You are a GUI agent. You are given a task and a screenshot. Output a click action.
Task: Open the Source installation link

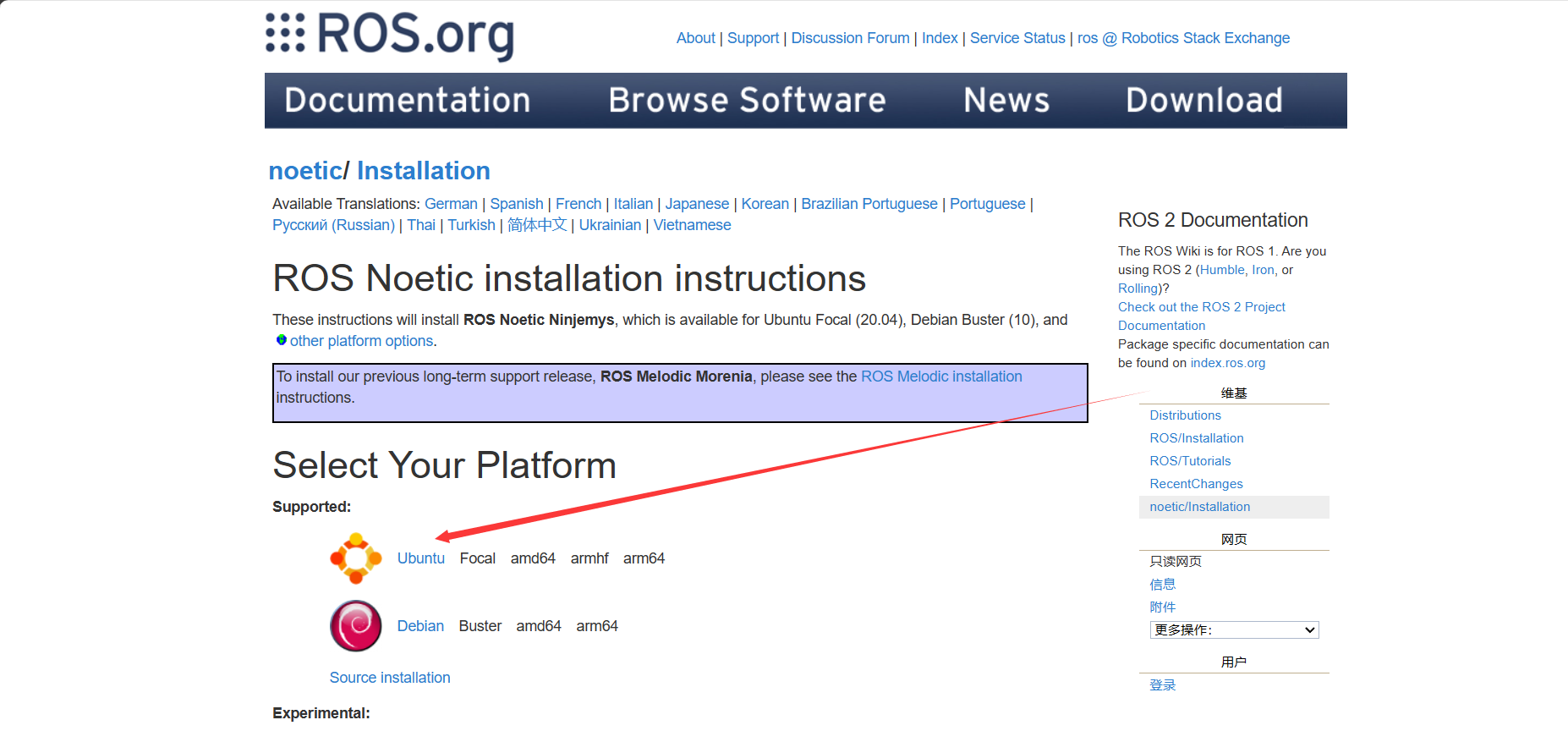pos(390,678)
